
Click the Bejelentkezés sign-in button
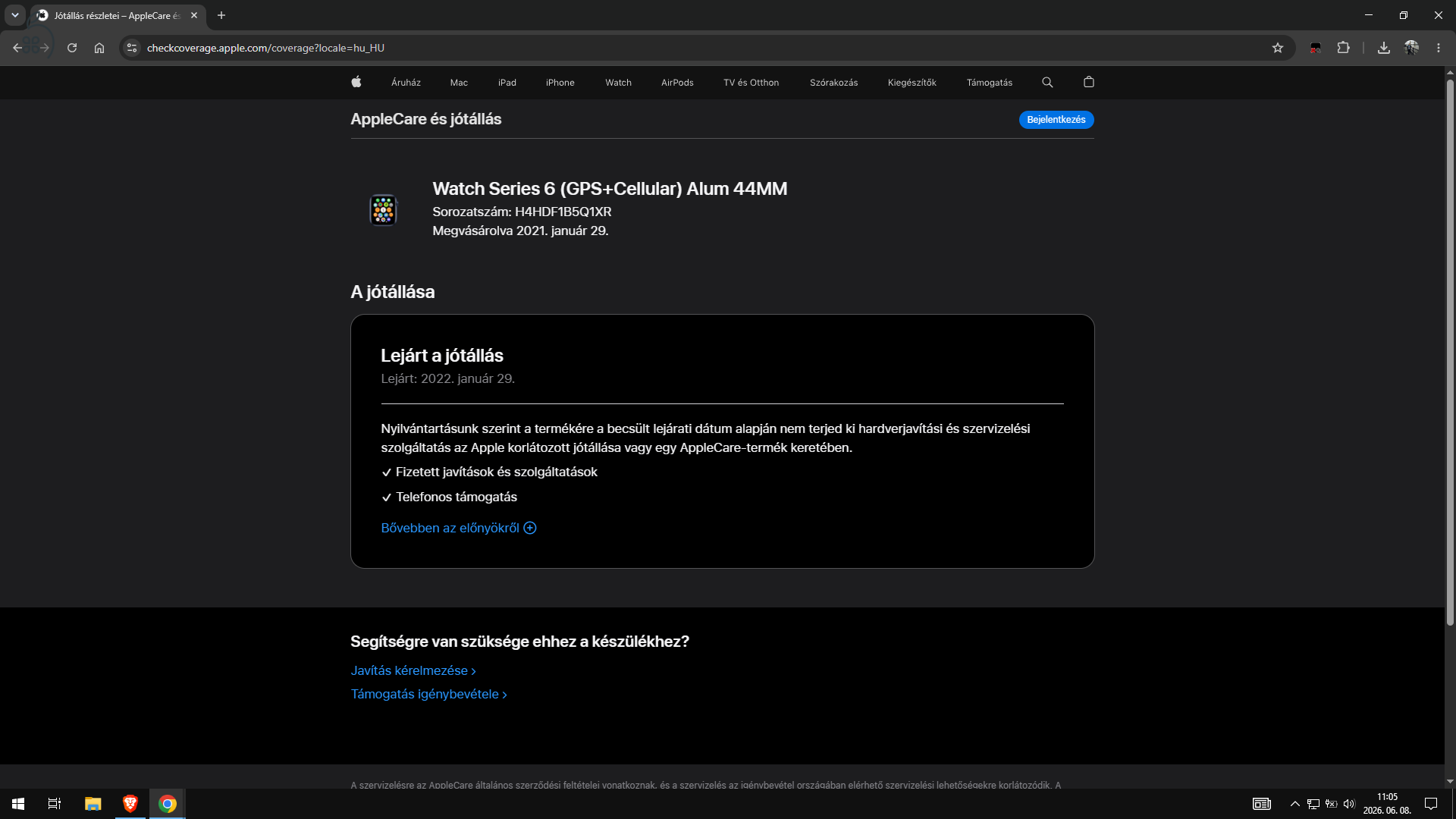coord(1056,120)
